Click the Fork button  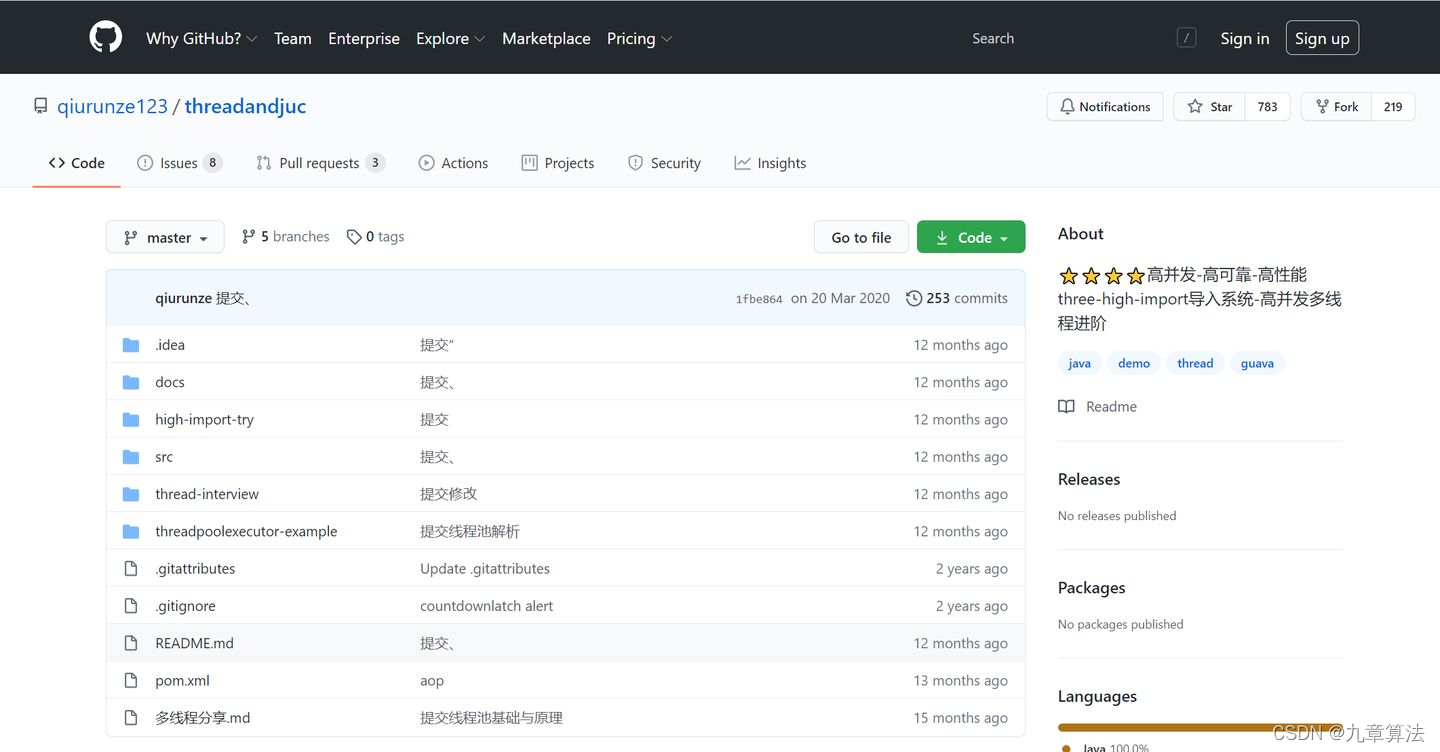pos(1336,107)
